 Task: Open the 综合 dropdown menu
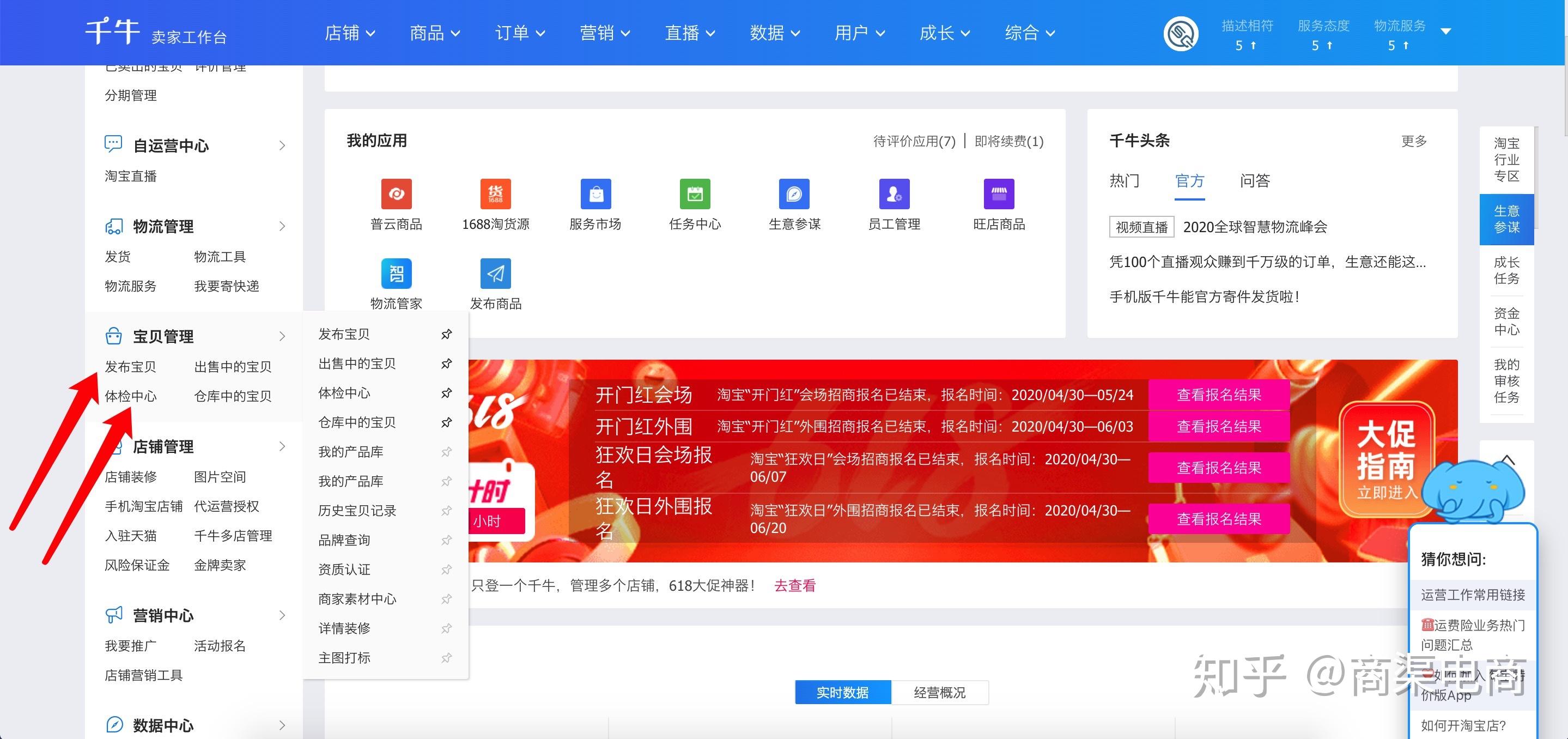tap(1029, 33)
